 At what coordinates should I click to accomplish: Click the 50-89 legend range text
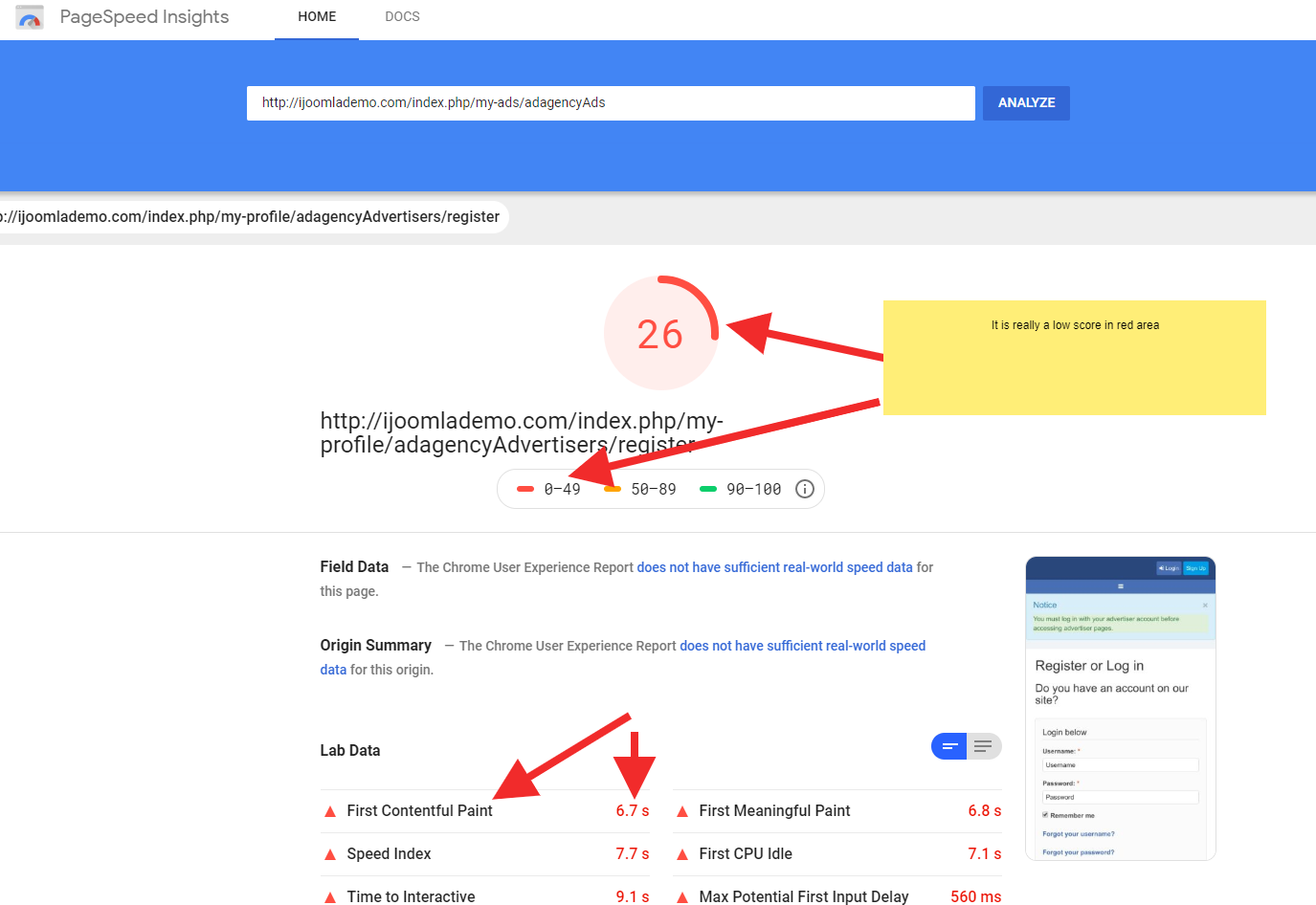pos(654,489)
